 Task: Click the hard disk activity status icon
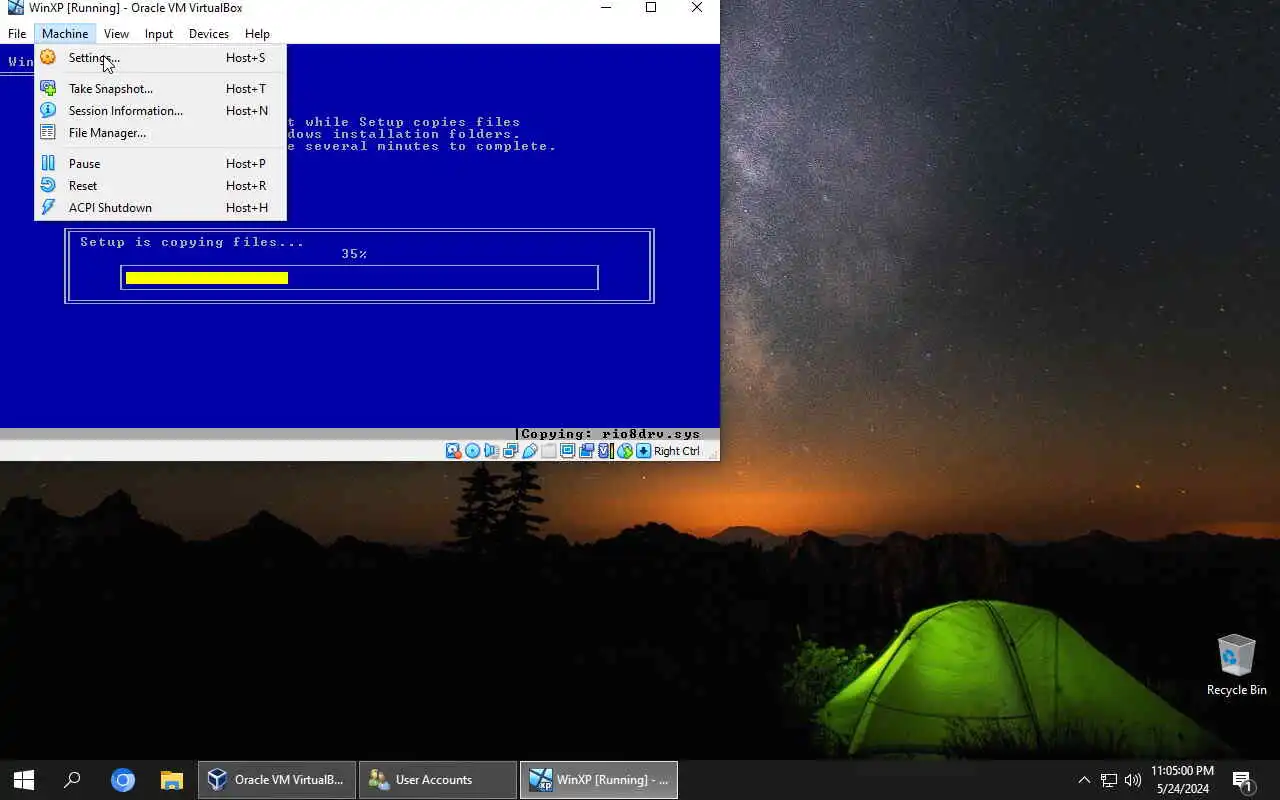453,451
